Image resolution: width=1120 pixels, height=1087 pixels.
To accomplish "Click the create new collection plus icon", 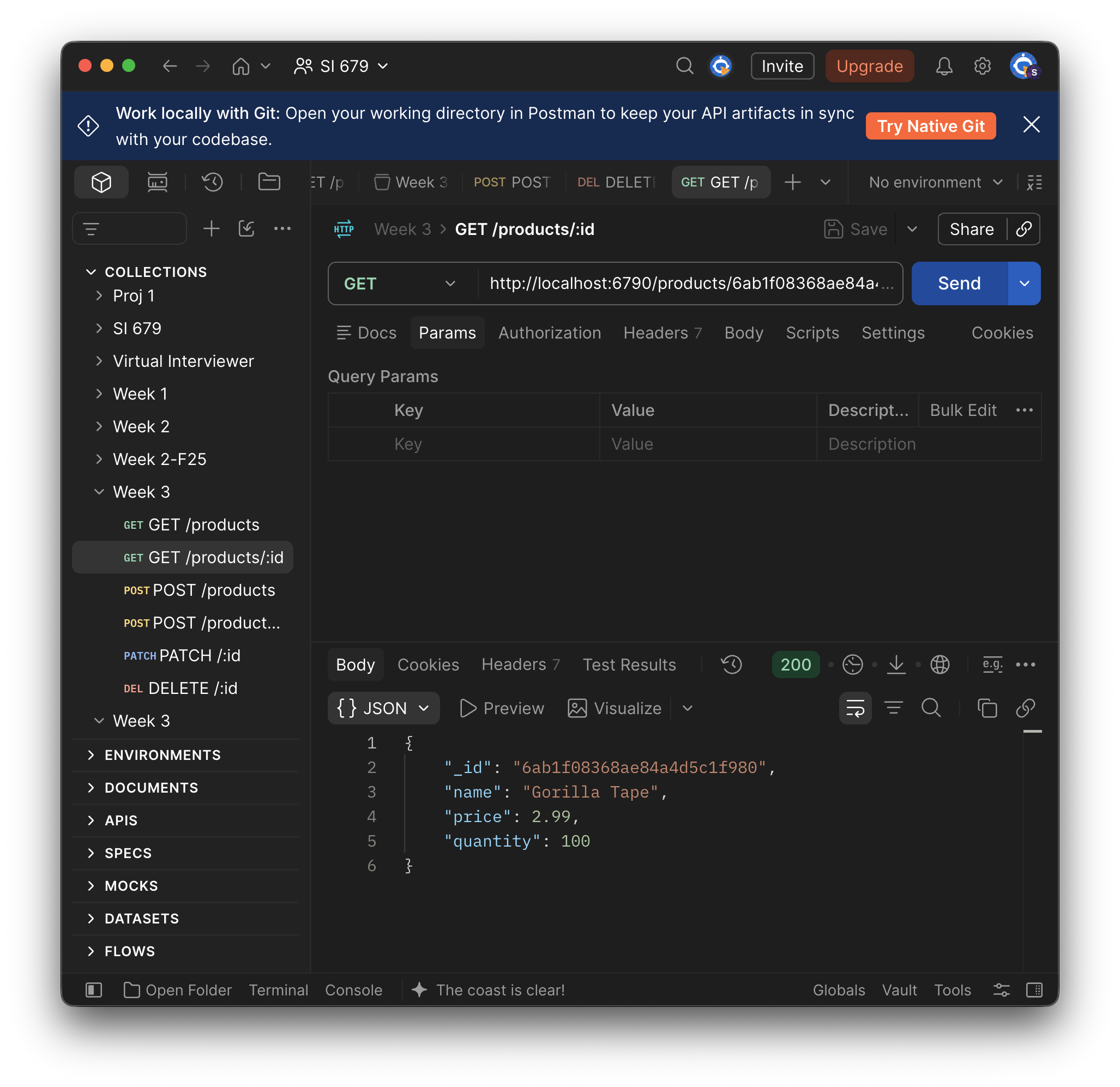I will 212,228.
